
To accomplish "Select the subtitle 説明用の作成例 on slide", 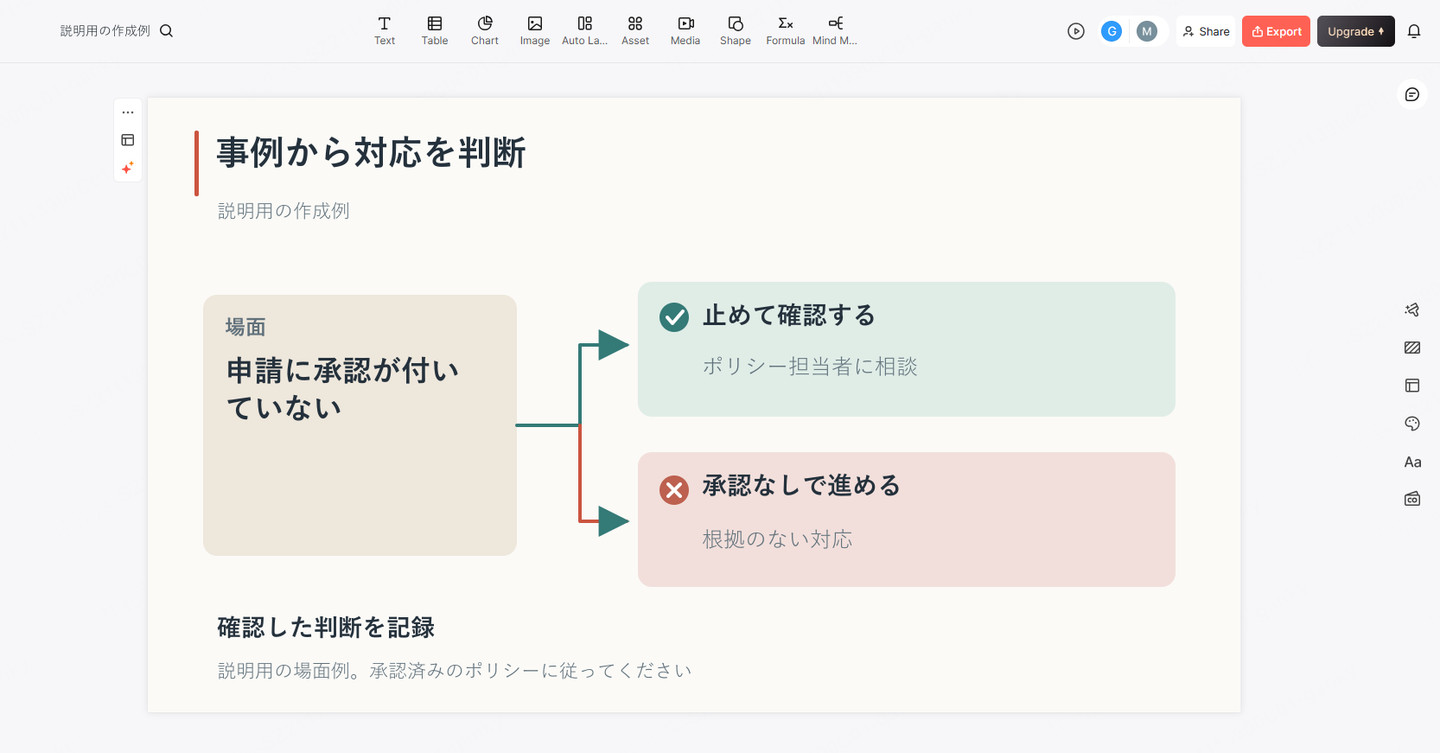I will click(x=284, y=211).
